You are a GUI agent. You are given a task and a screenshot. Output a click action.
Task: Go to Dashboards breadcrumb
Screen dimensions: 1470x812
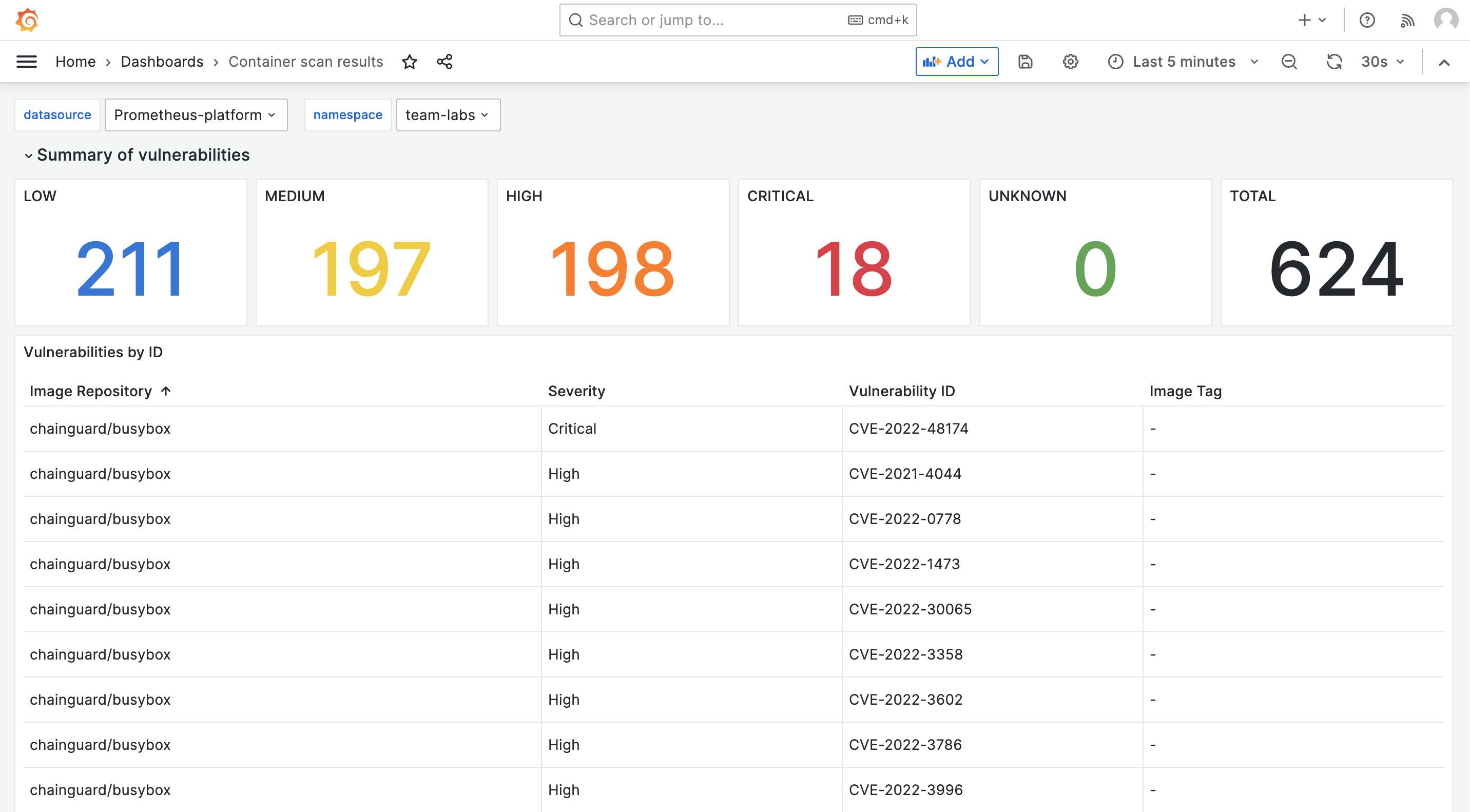(162, 62)
